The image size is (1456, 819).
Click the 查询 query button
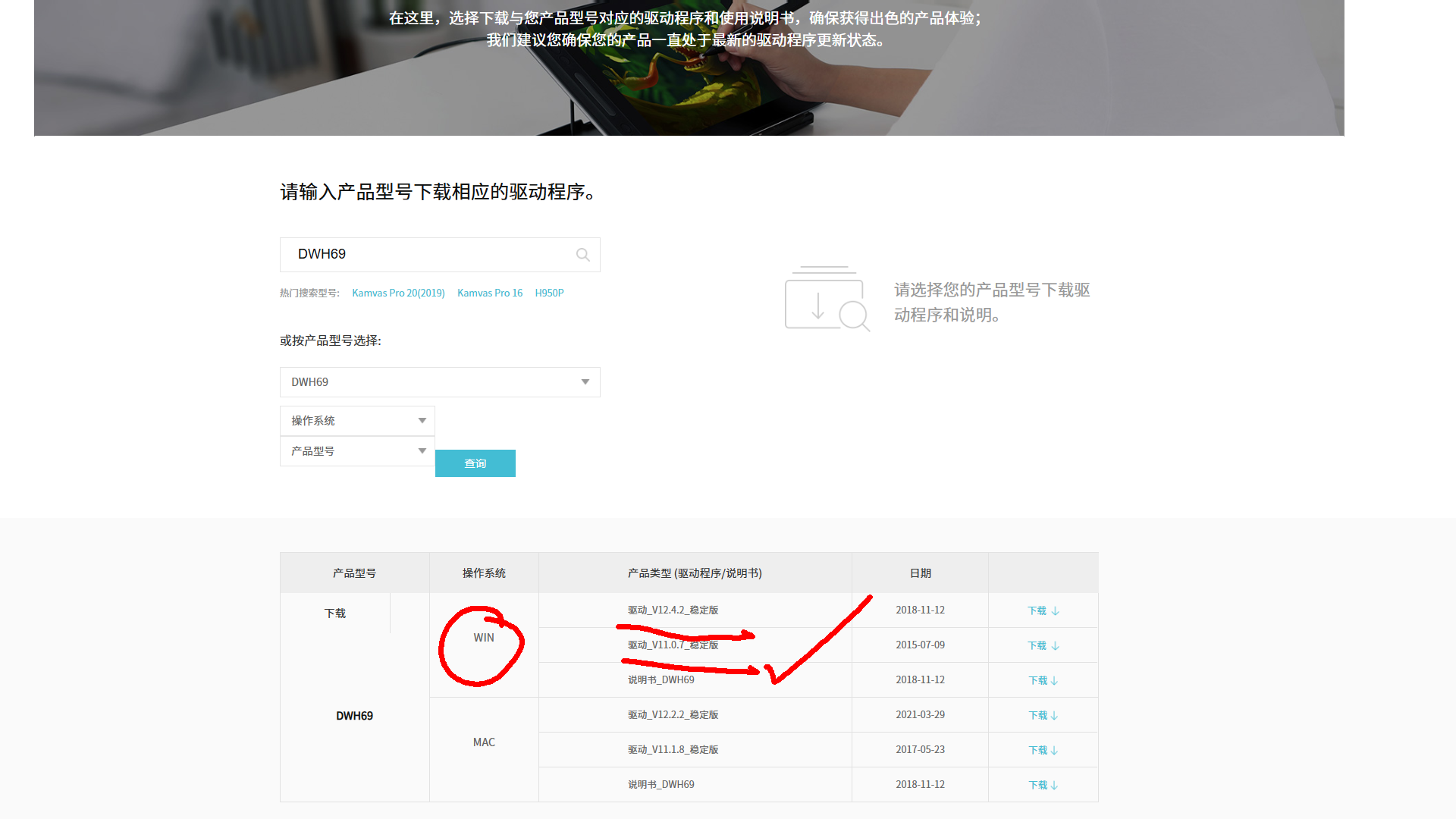[x=475, y=463]
